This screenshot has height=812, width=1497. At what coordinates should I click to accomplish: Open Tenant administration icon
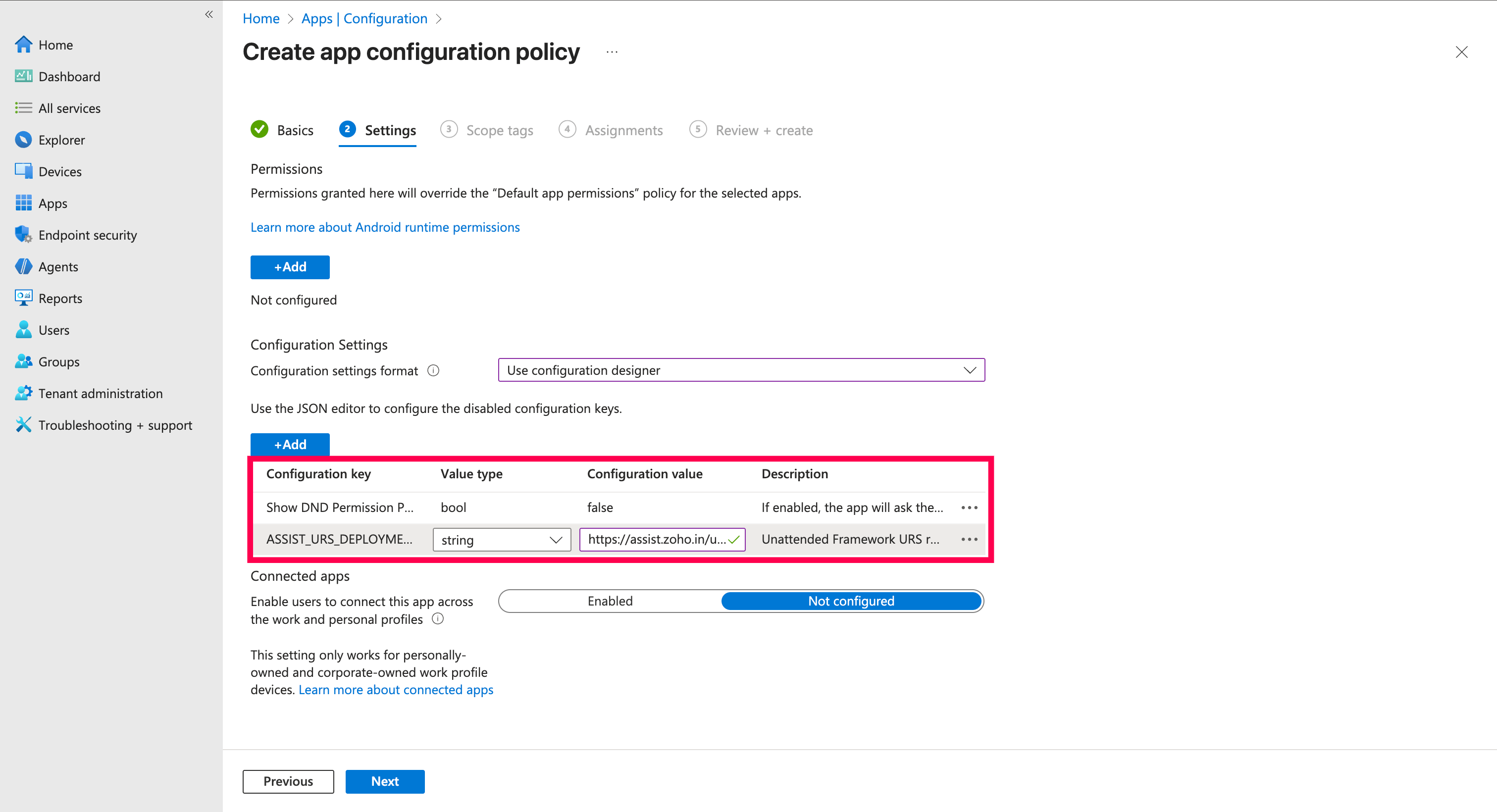click(x=23, y=393)
